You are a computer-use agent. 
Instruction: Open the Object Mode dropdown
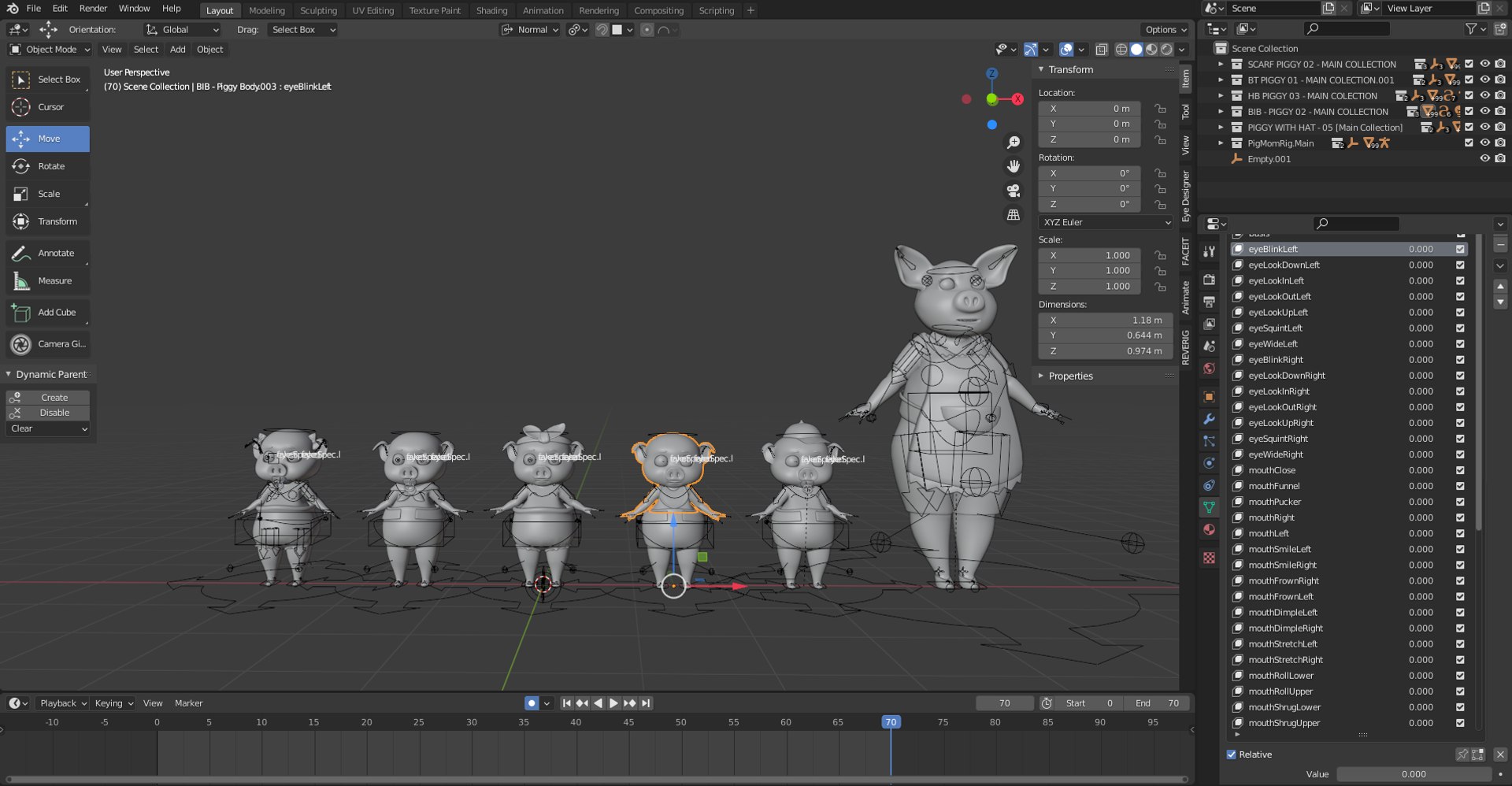tap(50, 50)
